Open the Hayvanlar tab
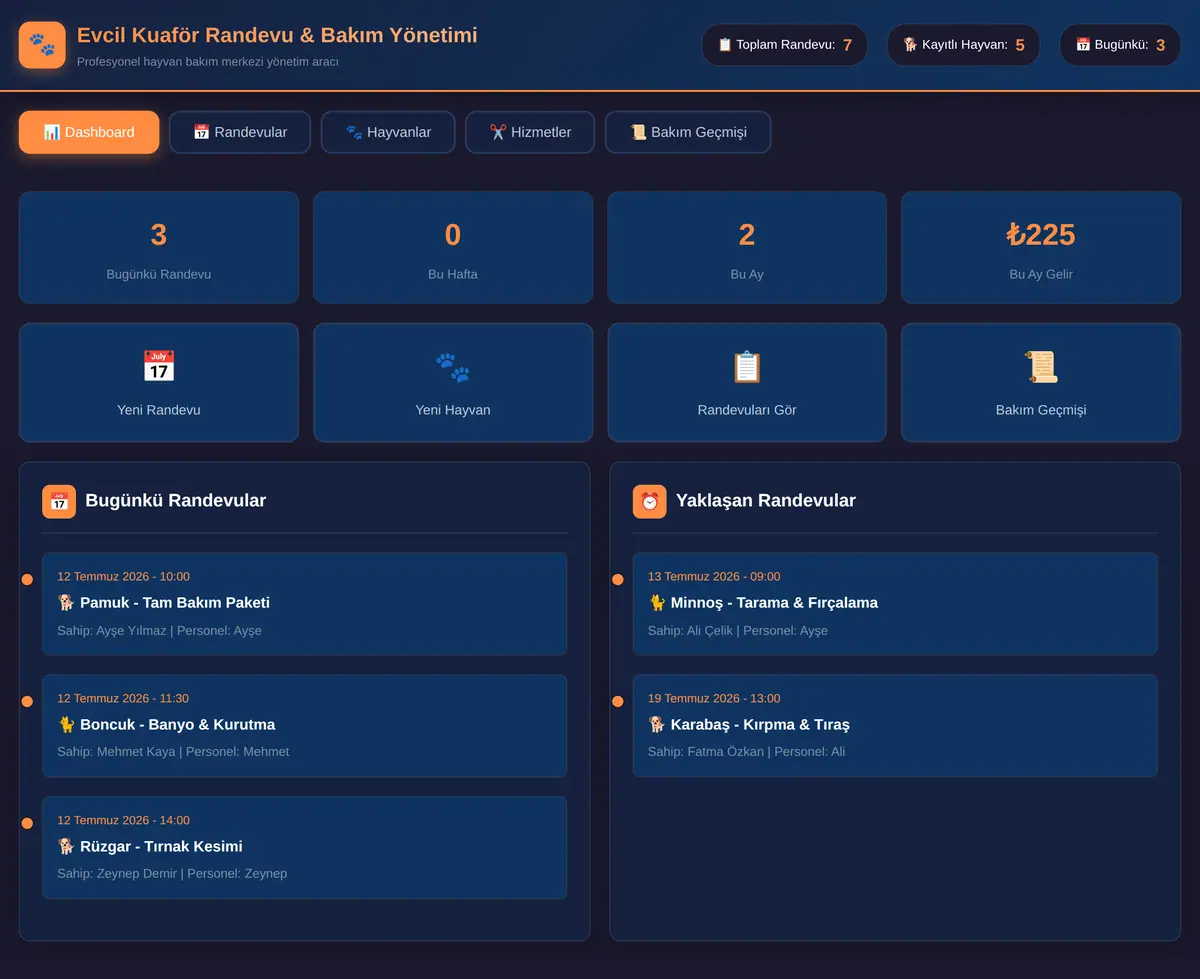 tap(388, 132)
